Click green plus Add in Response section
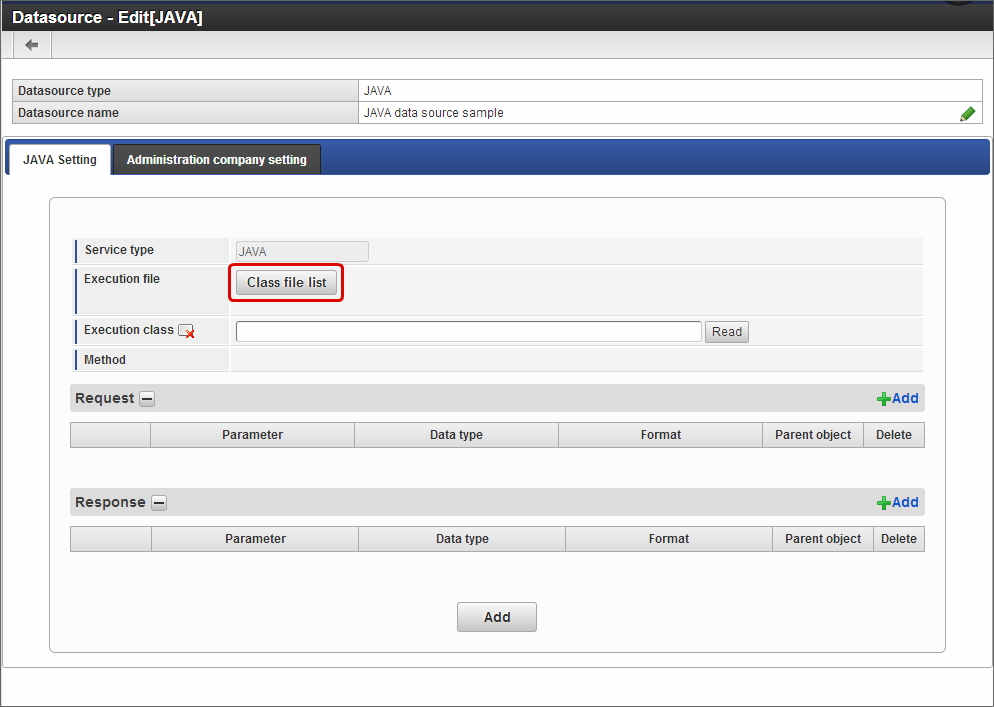The image size is (994, 707). [x=897, y=502]
